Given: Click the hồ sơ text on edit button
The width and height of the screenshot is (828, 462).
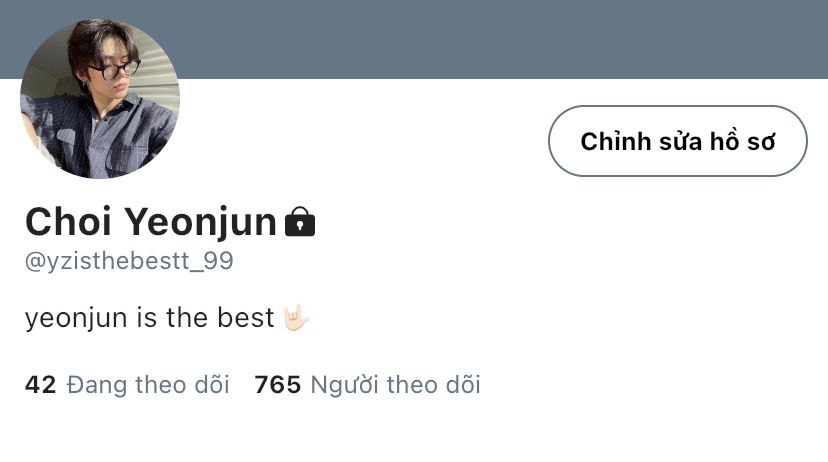Looking at the screenshot, I should (x=742, y=141).
